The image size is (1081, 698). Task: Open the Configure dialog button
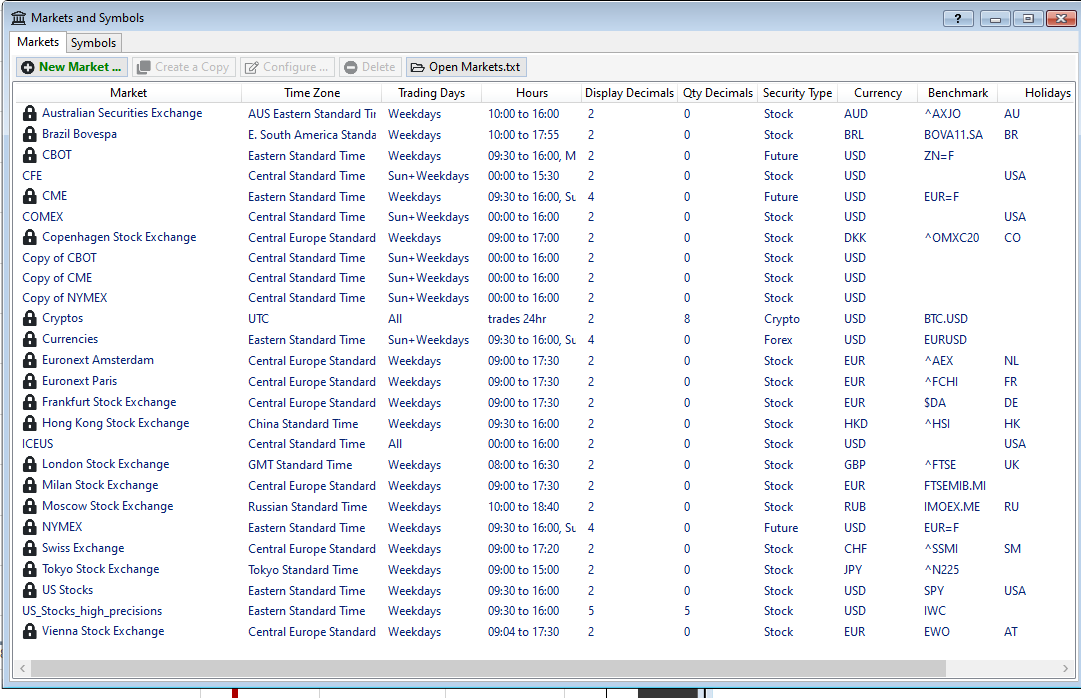(287, 67)
